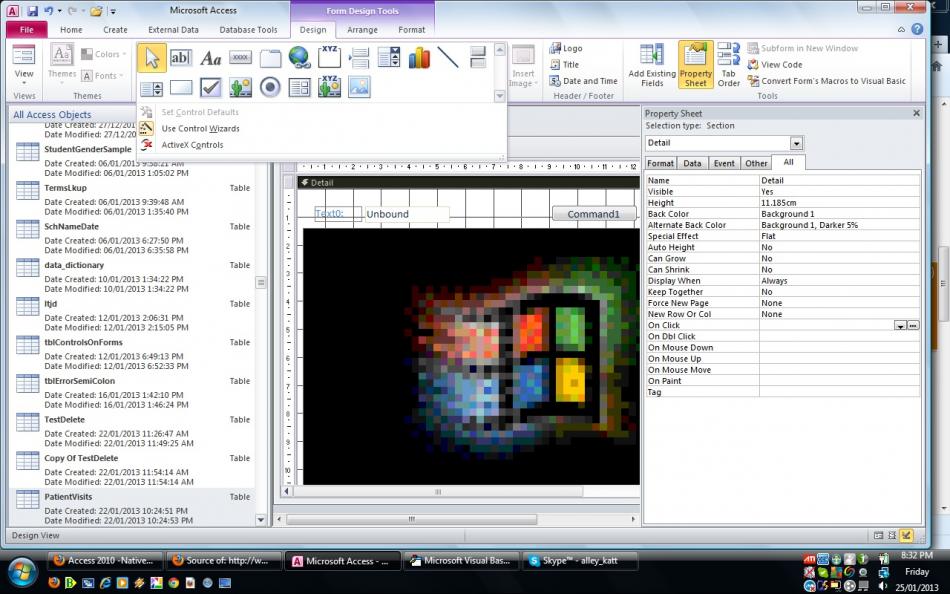Pick the Chart control
This screenshot has width=950, height=594.
419,58
